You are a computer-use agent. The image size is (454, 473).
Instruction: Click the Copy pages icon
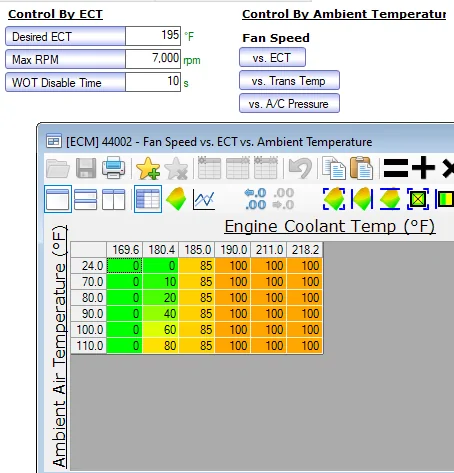[x=334, y=168]
